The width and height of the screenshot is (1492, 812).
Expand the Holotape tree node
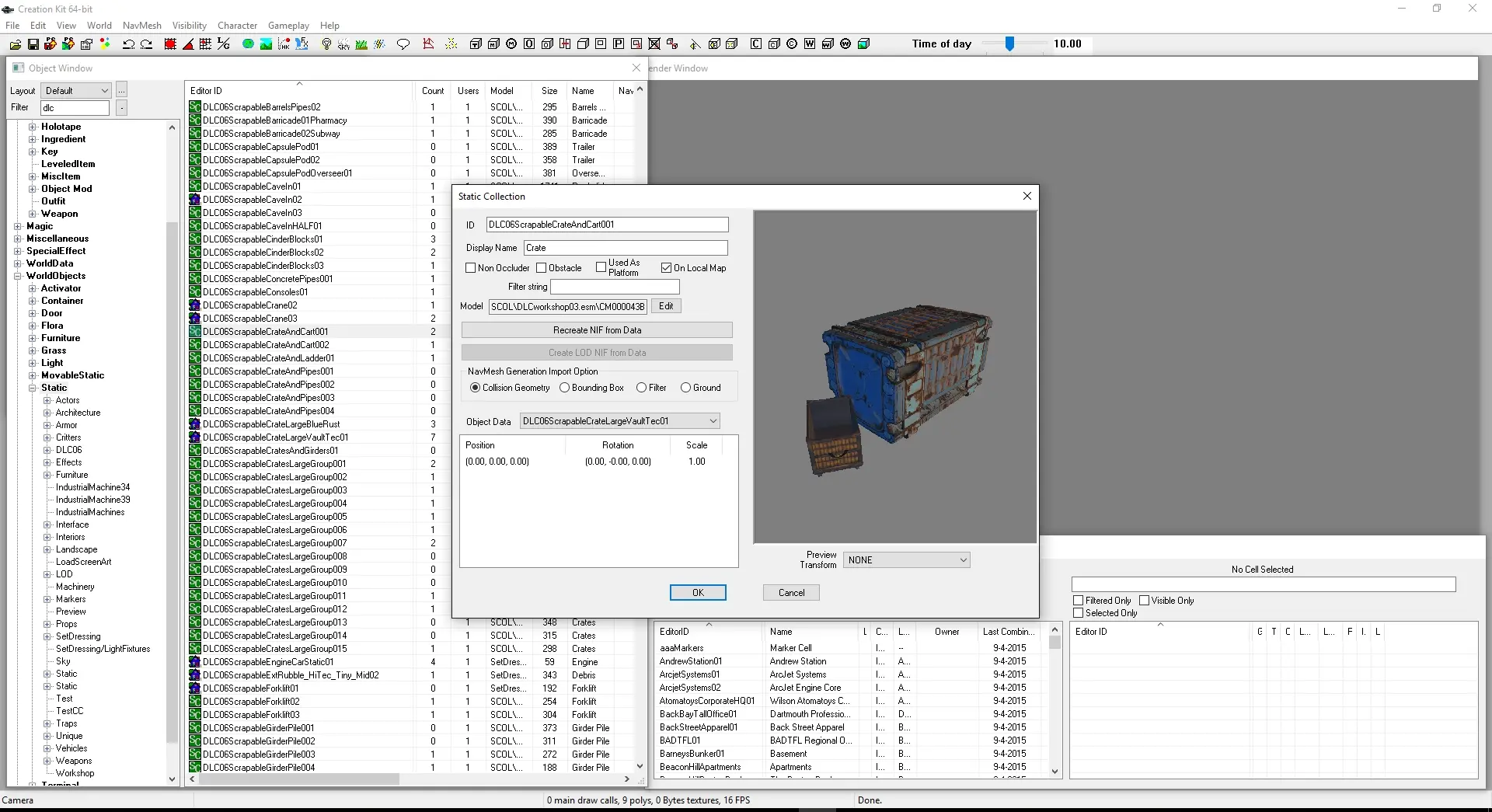coord(33,127)
